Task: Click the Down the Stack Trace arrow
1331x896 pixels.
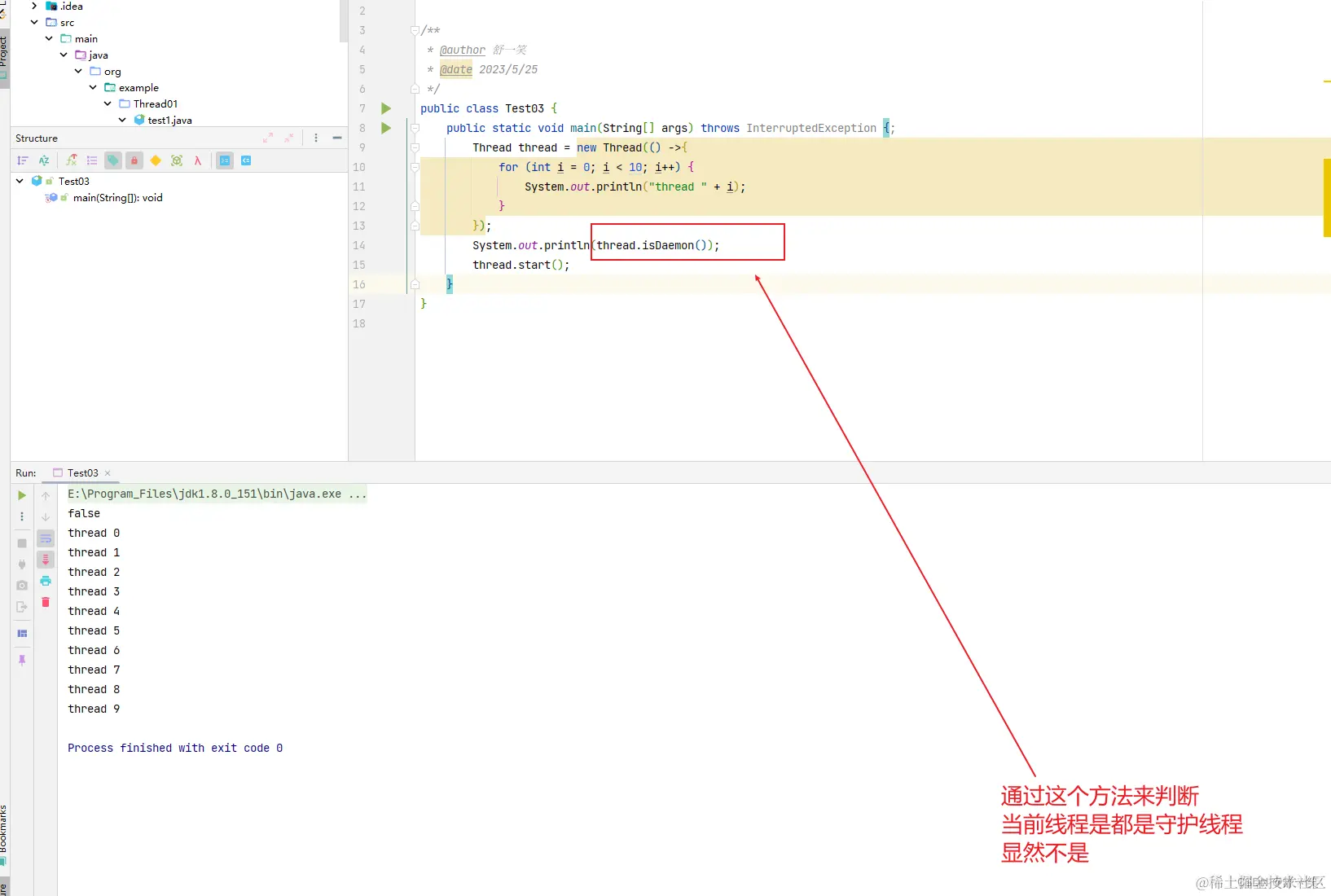Action: coord(46,516)
